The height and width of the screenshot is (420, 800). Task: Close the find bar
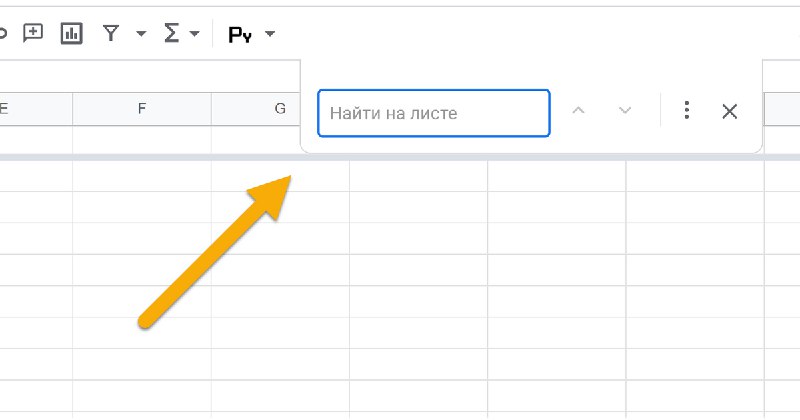(730, 111)
